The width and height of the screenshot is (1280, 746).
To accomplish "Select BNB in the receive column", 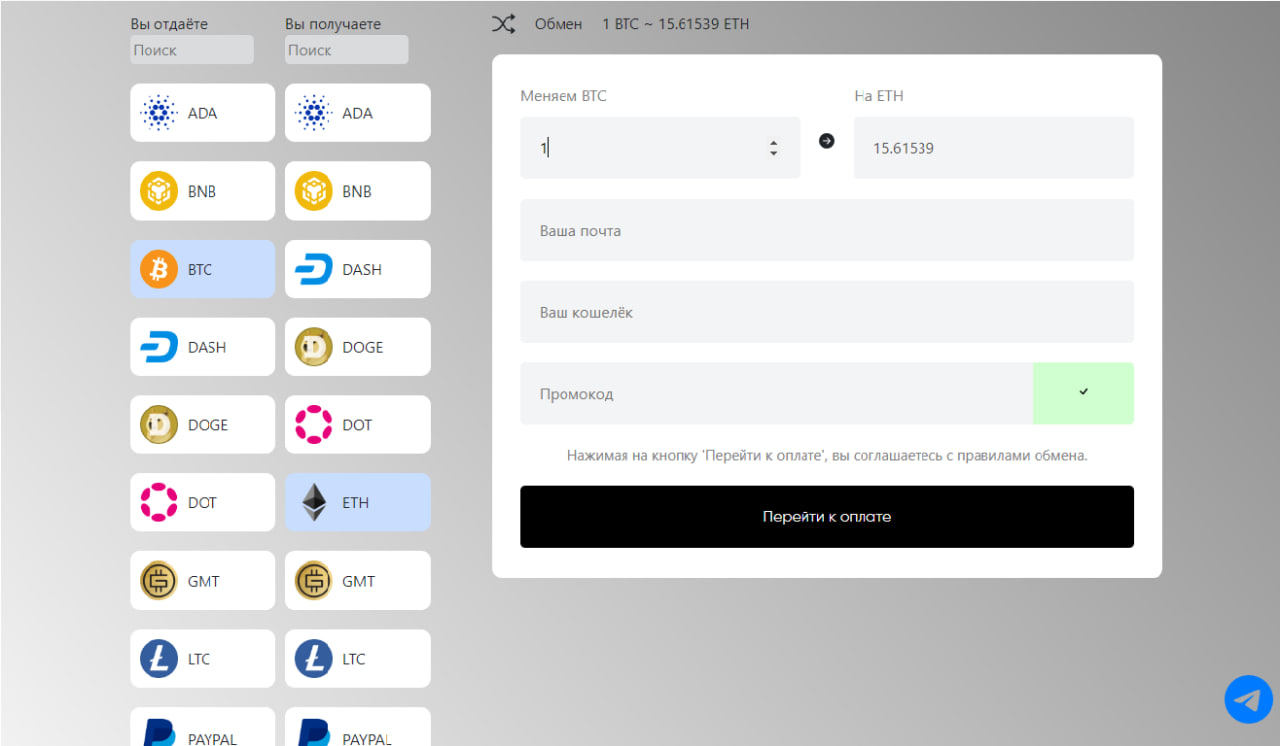I will tap(357, 191).
